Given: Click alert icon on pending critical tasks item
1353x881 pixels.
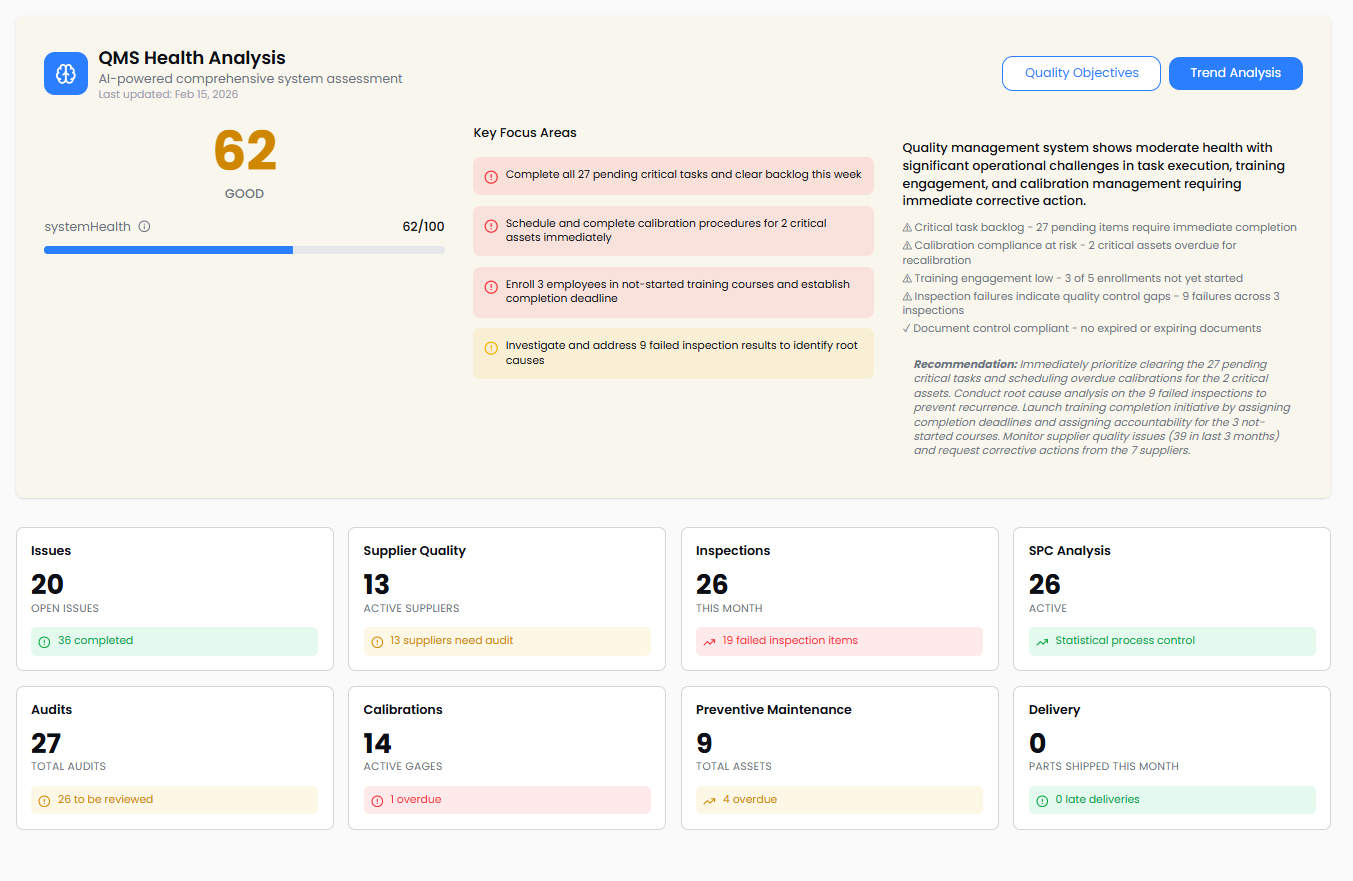Looking at the screenshot, I should click(x=491, y=176).
